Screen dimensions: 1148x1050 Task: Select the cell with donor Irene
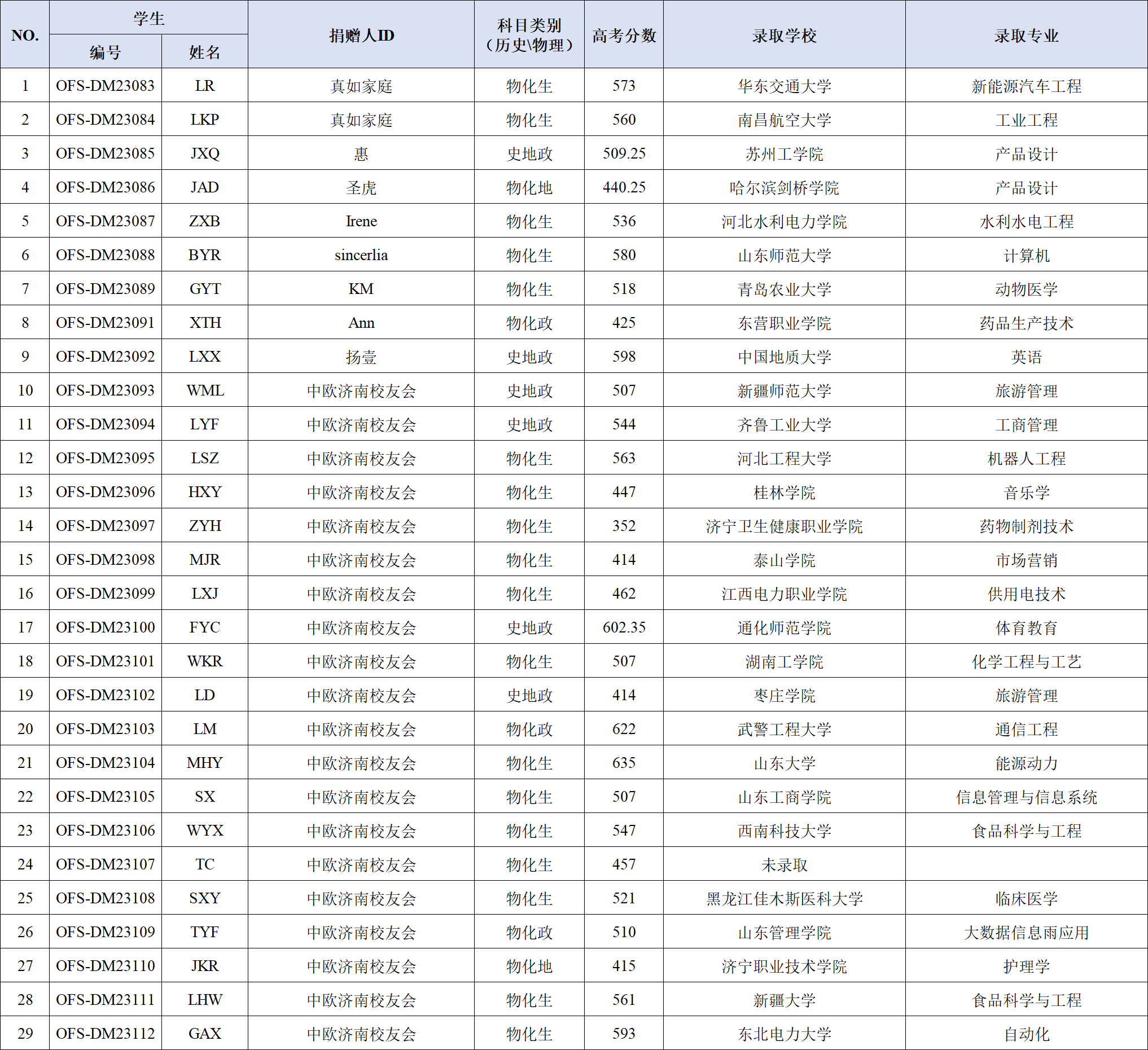(361, 221)
